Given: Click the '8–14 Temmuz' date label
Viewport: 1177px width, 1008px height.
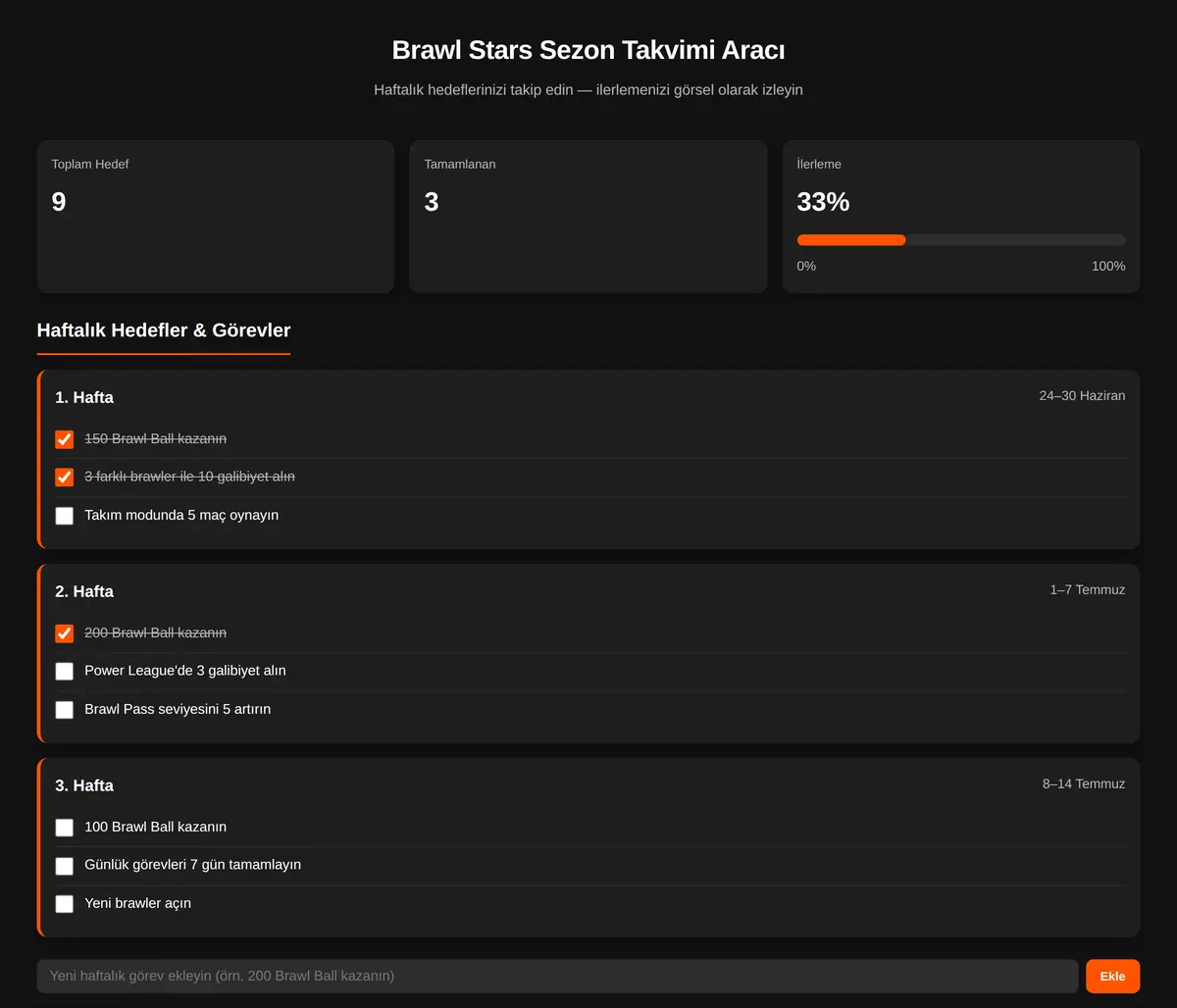Looking at the screenshot, I should 1084,784.
